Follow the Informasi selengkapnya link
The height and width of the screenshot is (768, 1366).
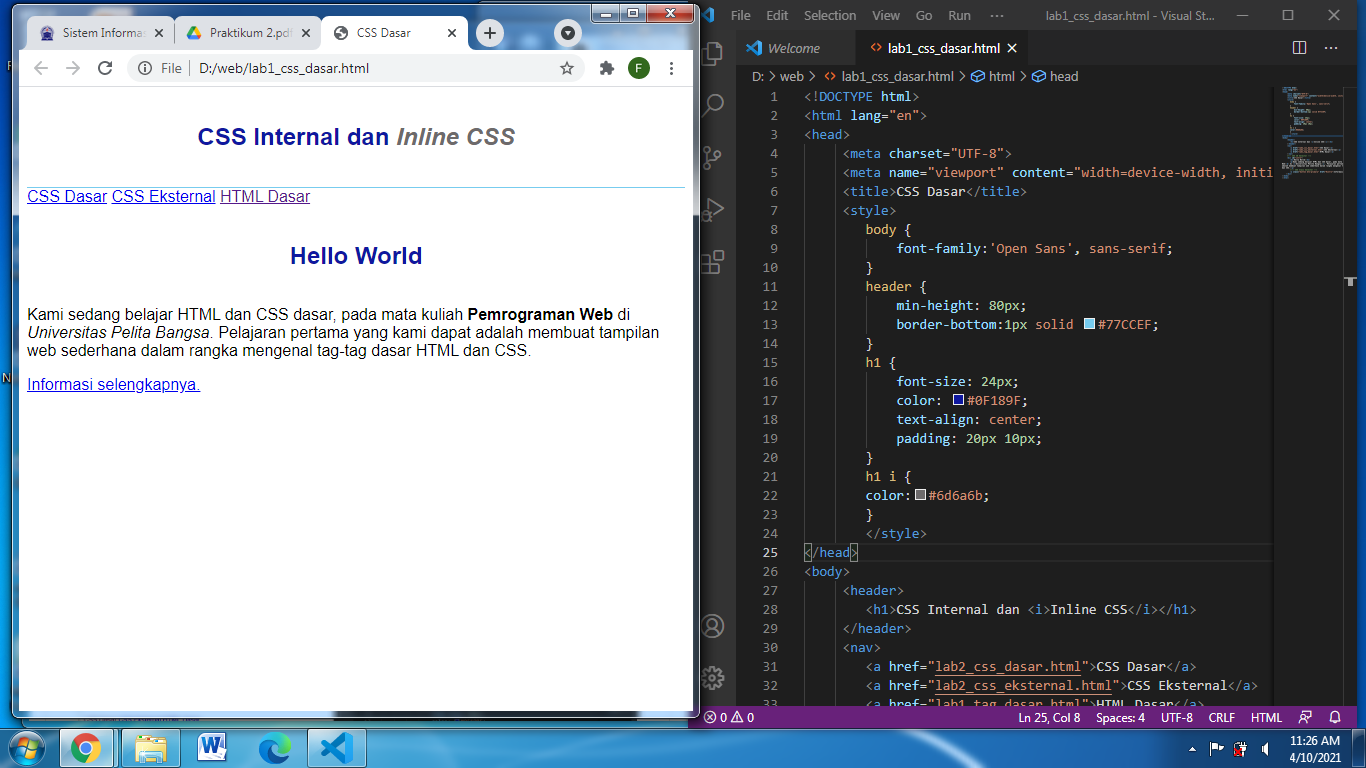(113, 384)
